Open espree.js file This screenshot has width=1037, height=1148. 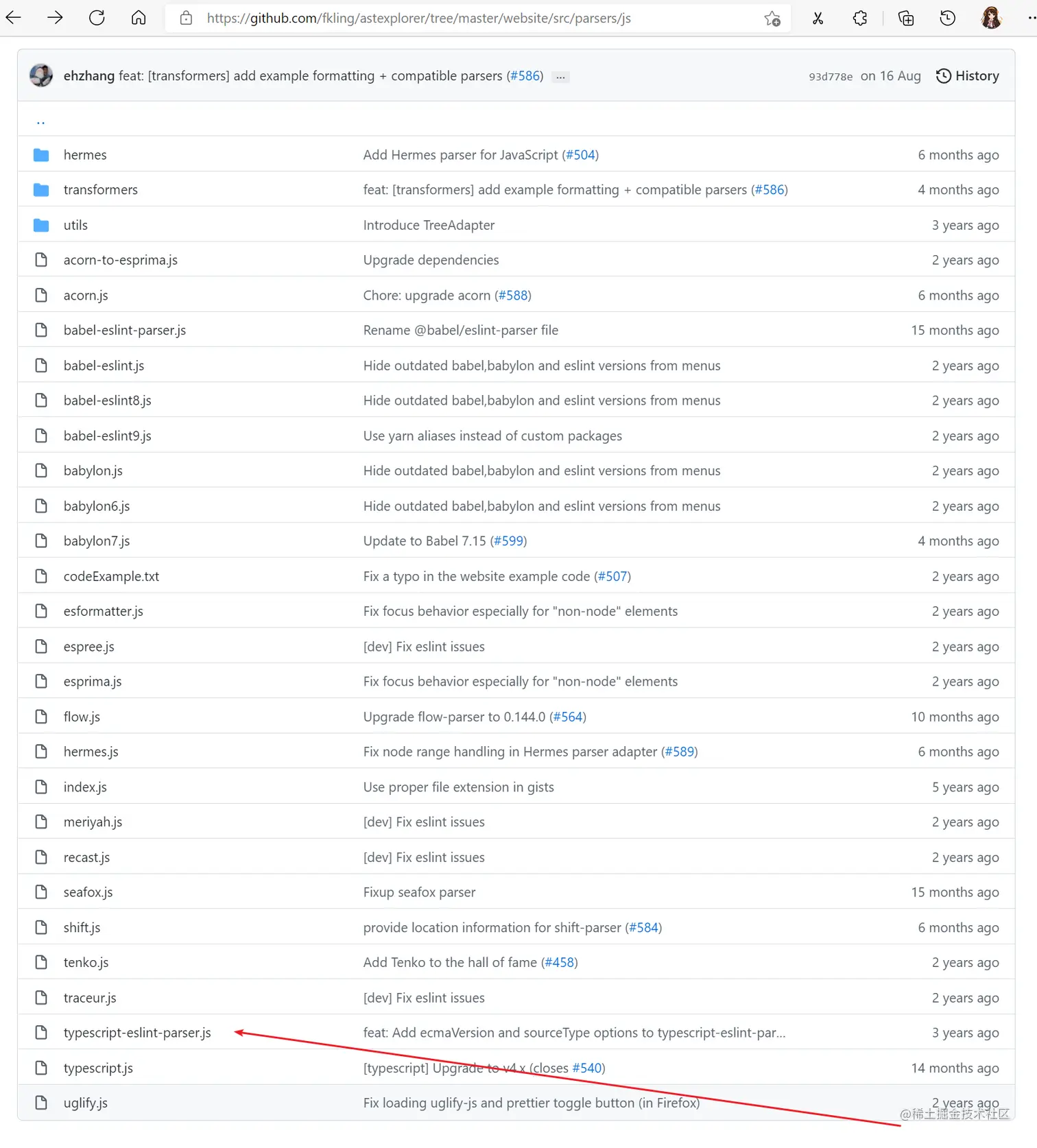pos(89,647)
